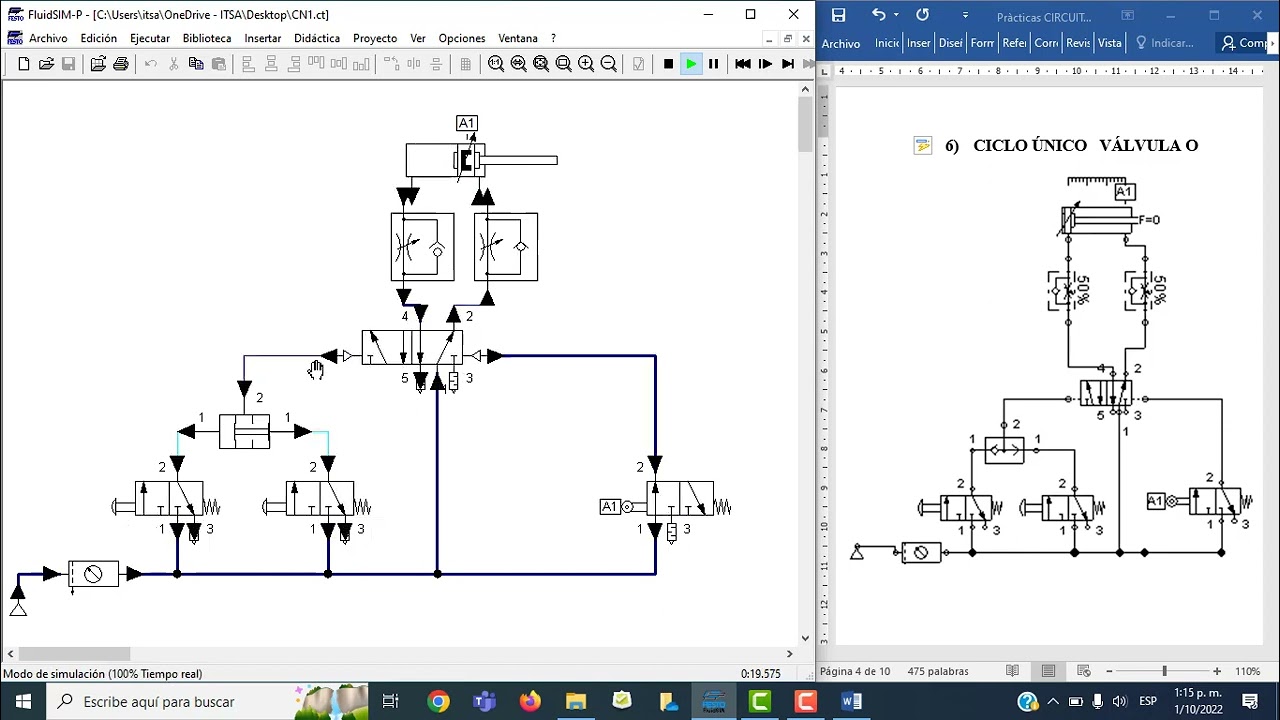Click the simulate-to-state-change icon
1280x720 pixels.
(x=788, y=64)
